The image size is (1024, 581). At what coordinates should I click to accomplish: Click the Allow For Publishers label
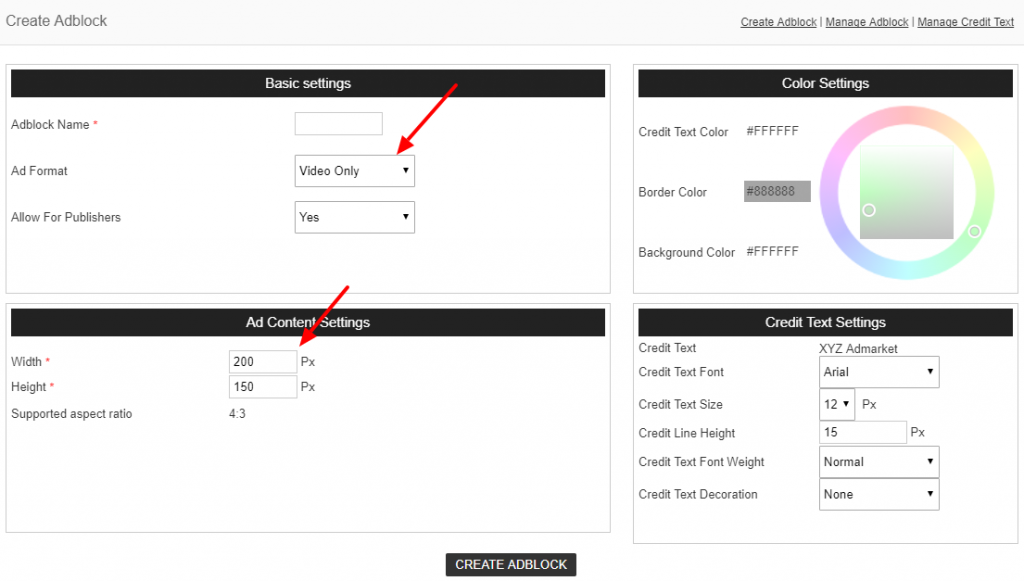coord(66,217)
